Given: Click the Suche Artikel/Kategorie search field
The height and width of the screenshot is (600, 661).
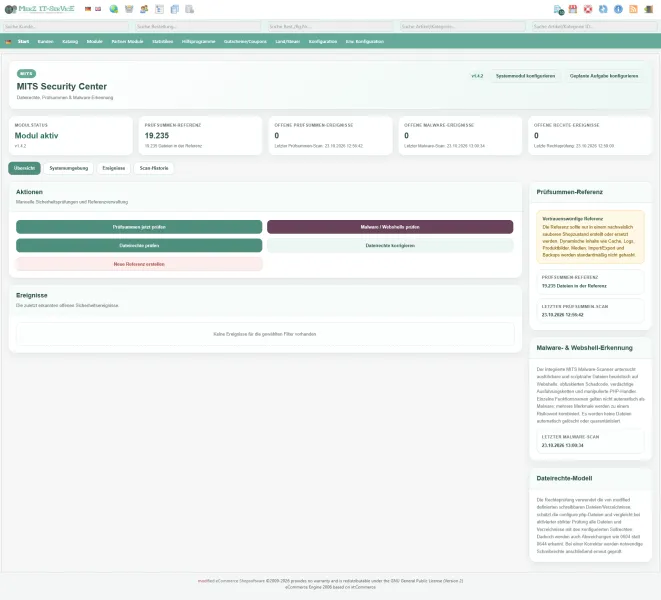Looking at the screenshot, I should coord(463,27).
